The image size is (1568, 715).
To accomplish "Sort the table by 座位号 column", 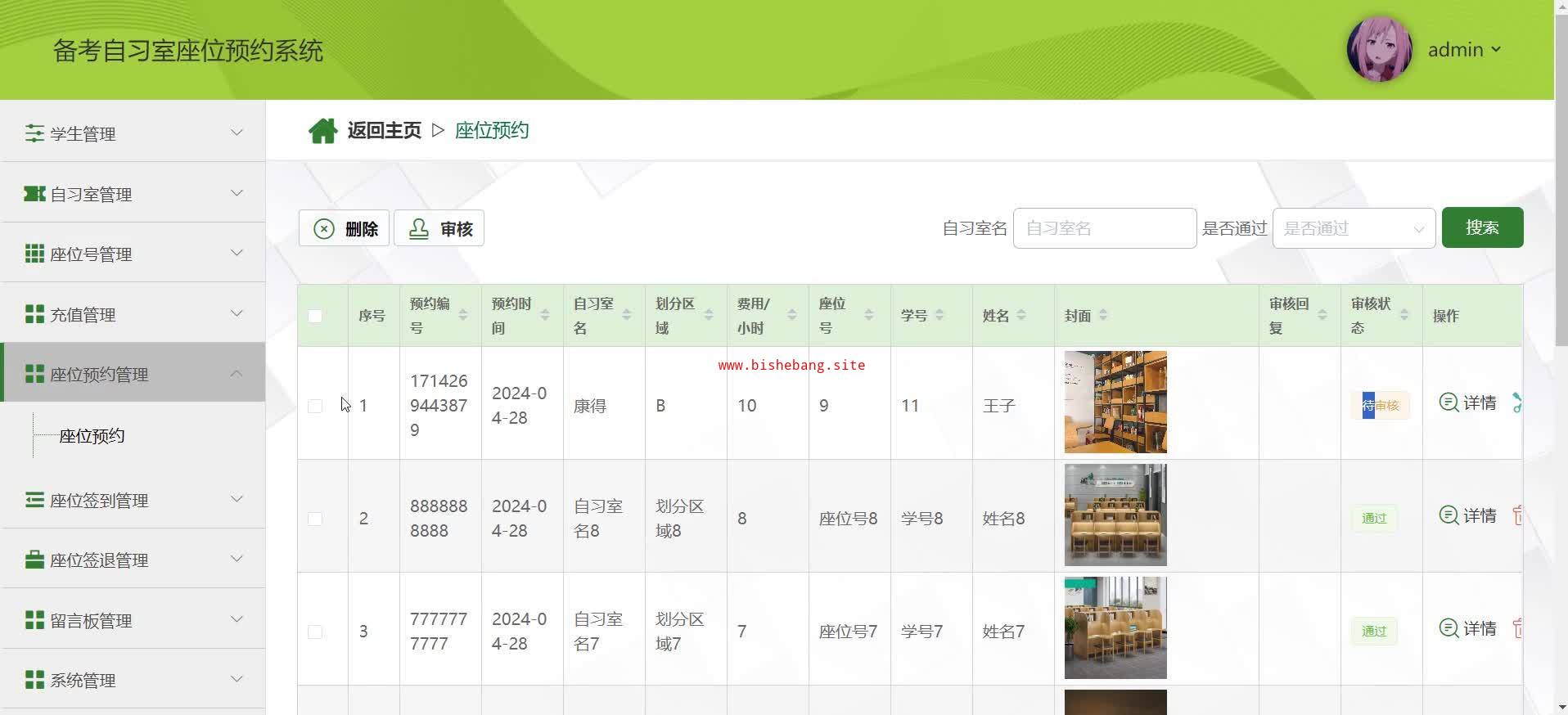I will [869, 316].
